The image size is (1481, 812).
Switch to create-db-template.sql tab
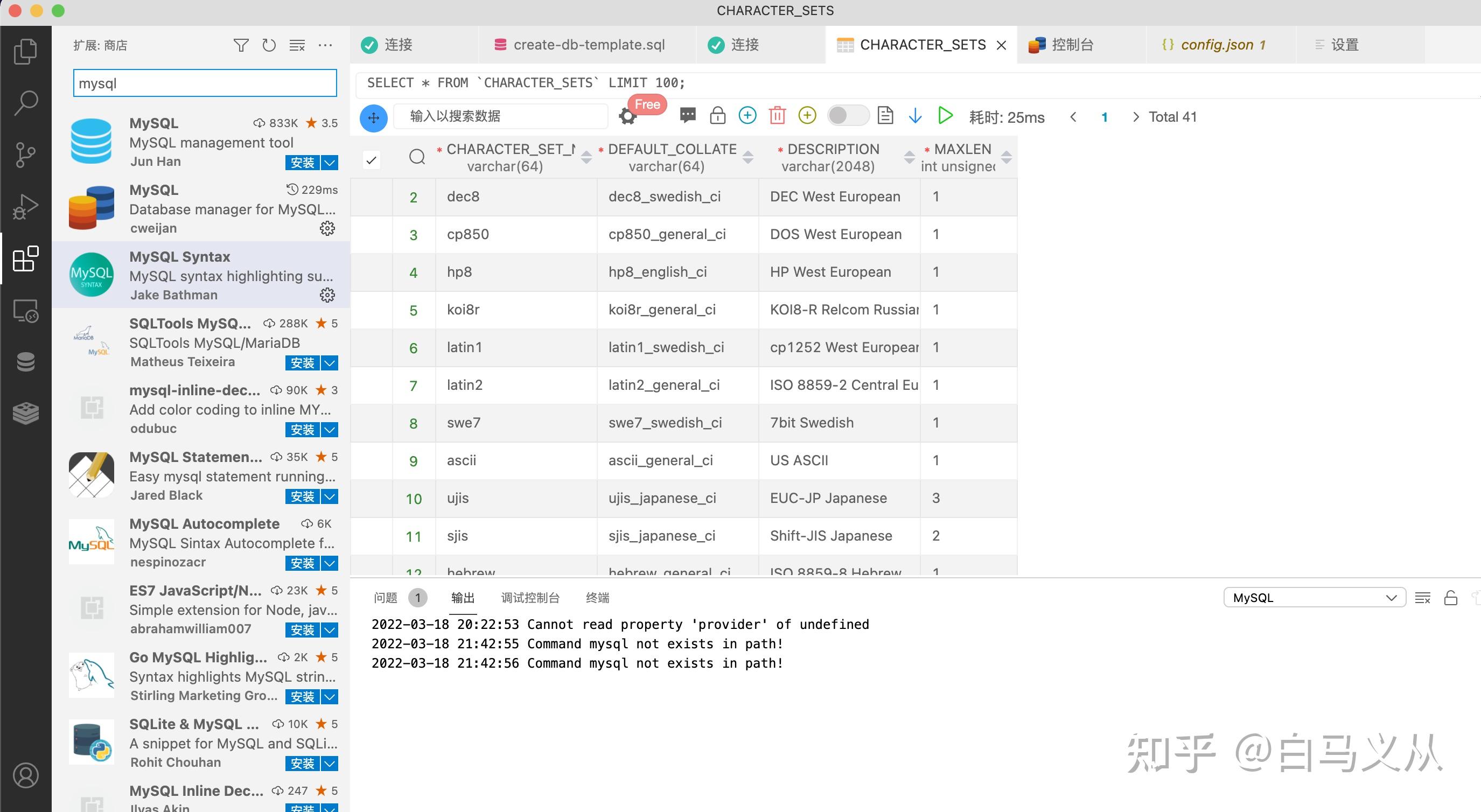[588, 45]
